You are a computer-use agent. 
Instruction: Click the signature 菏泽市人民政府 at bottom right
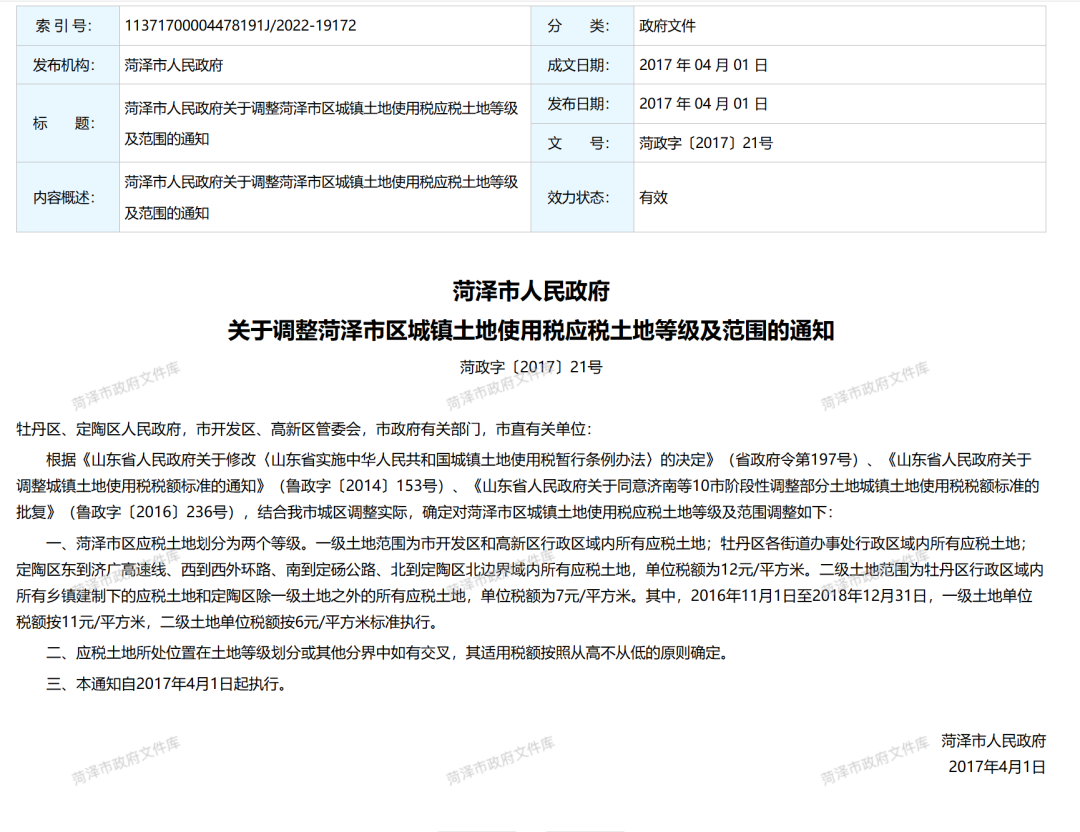[x=993, y=741]
